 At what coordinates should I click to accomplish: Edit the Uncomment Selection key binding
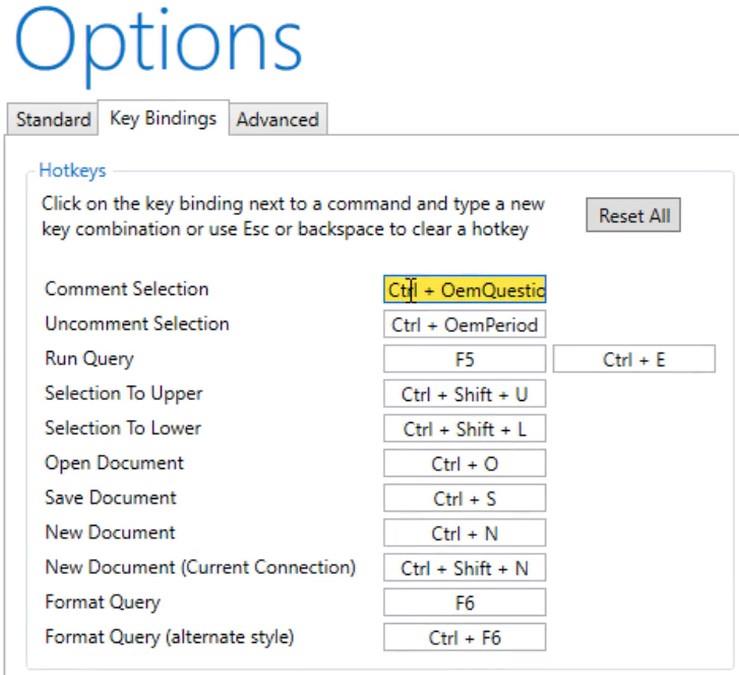pos(465,324)
